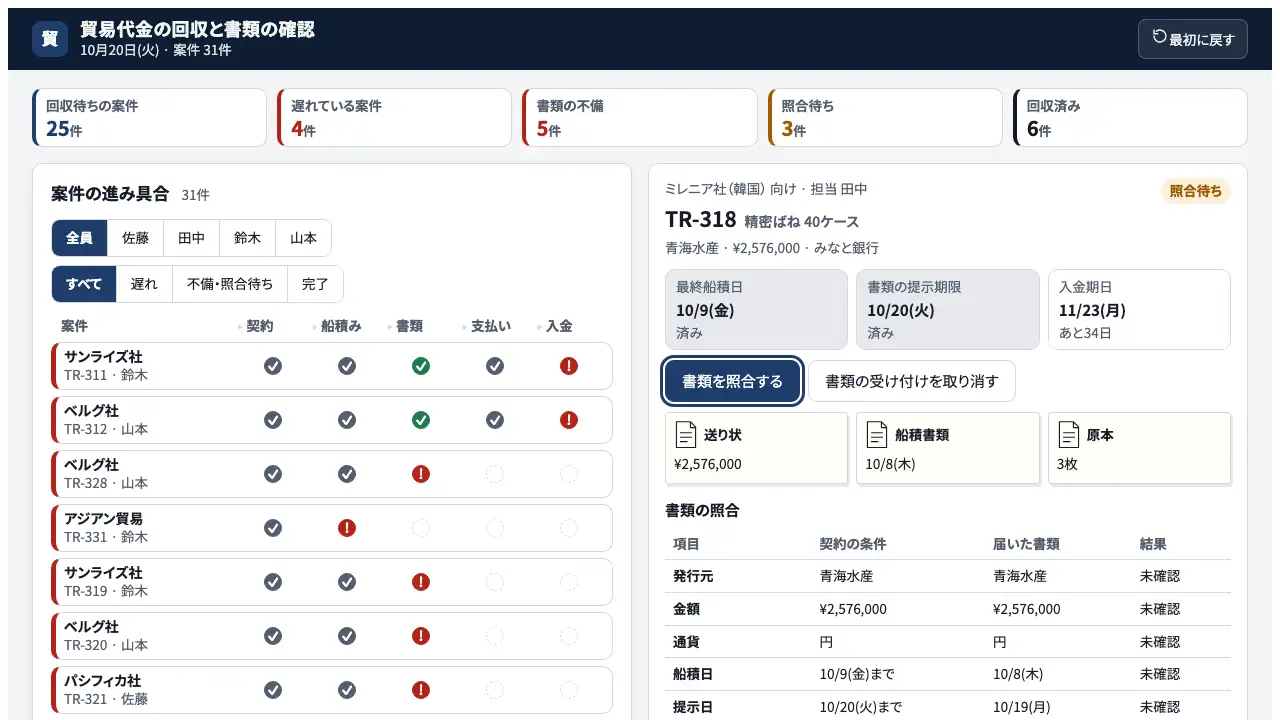Click 原本 document icon card
The image size is (1280, 720).
pyautogui.click(x=1139, y=449)
